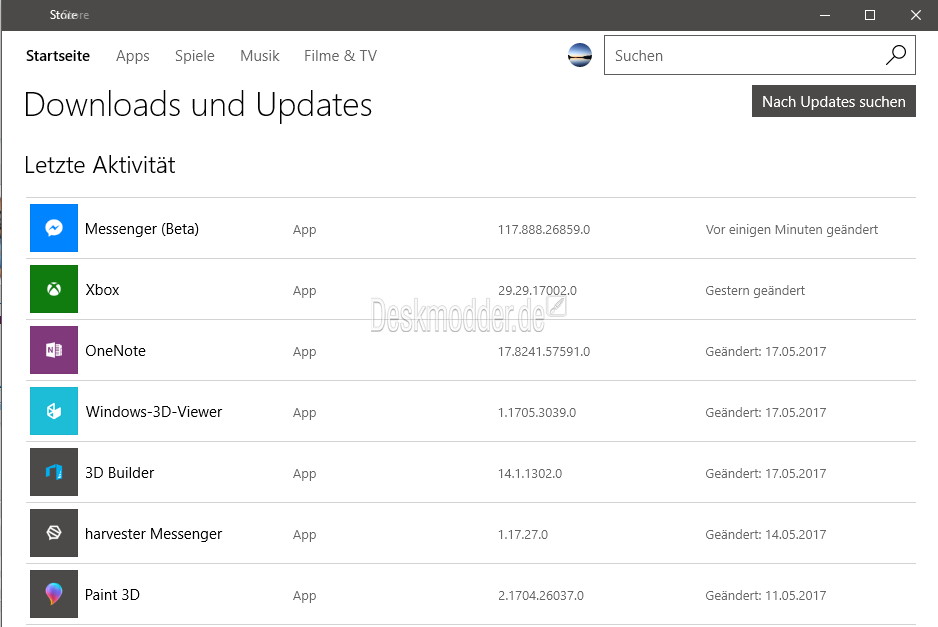938x627 pixels.
Task: Click version number 29.29.17002.0
Action: tap(537, 291)
